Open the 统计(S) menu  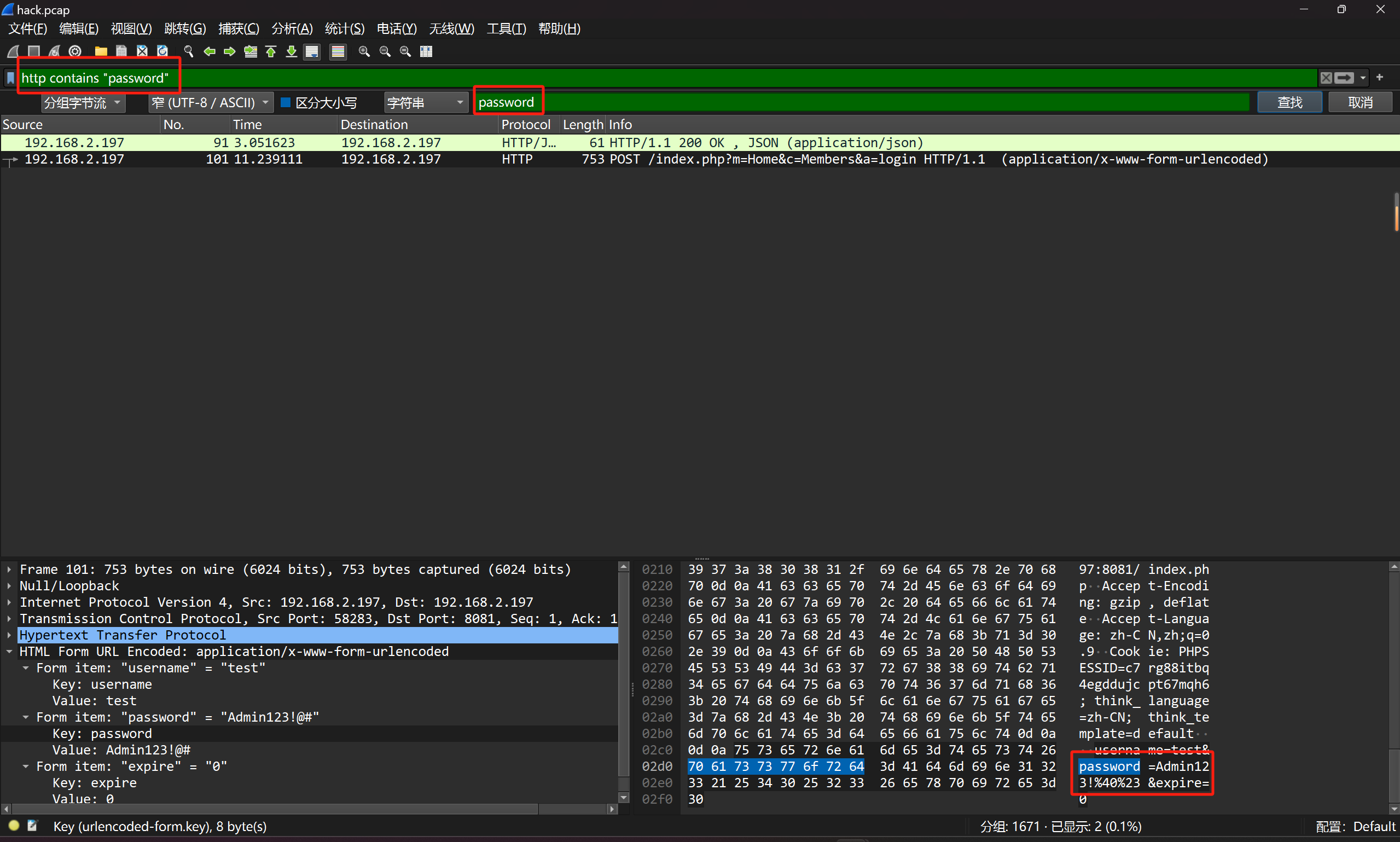(345, 29)
